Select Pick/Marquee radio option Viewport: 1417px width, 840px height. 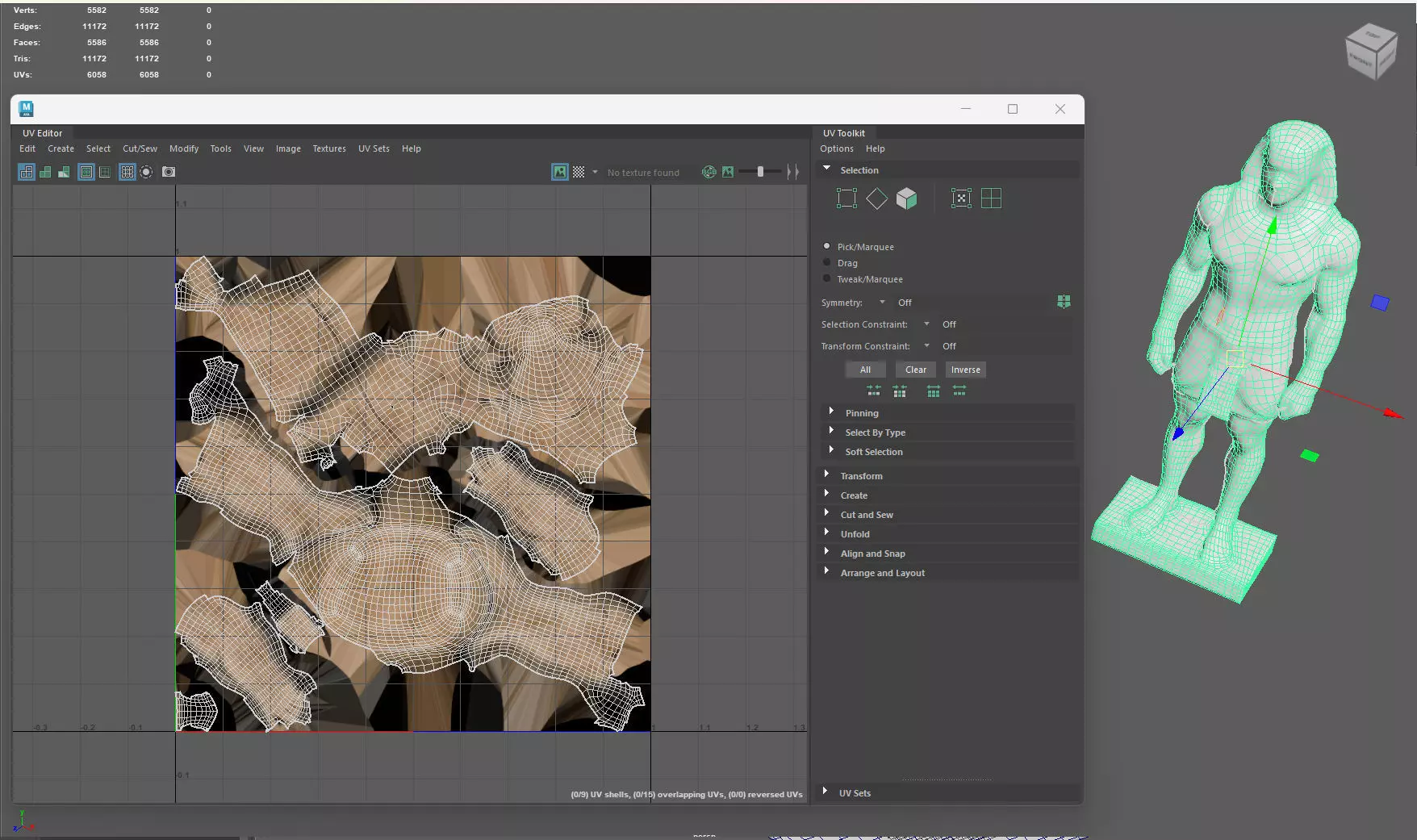click(x=826, y=246)
